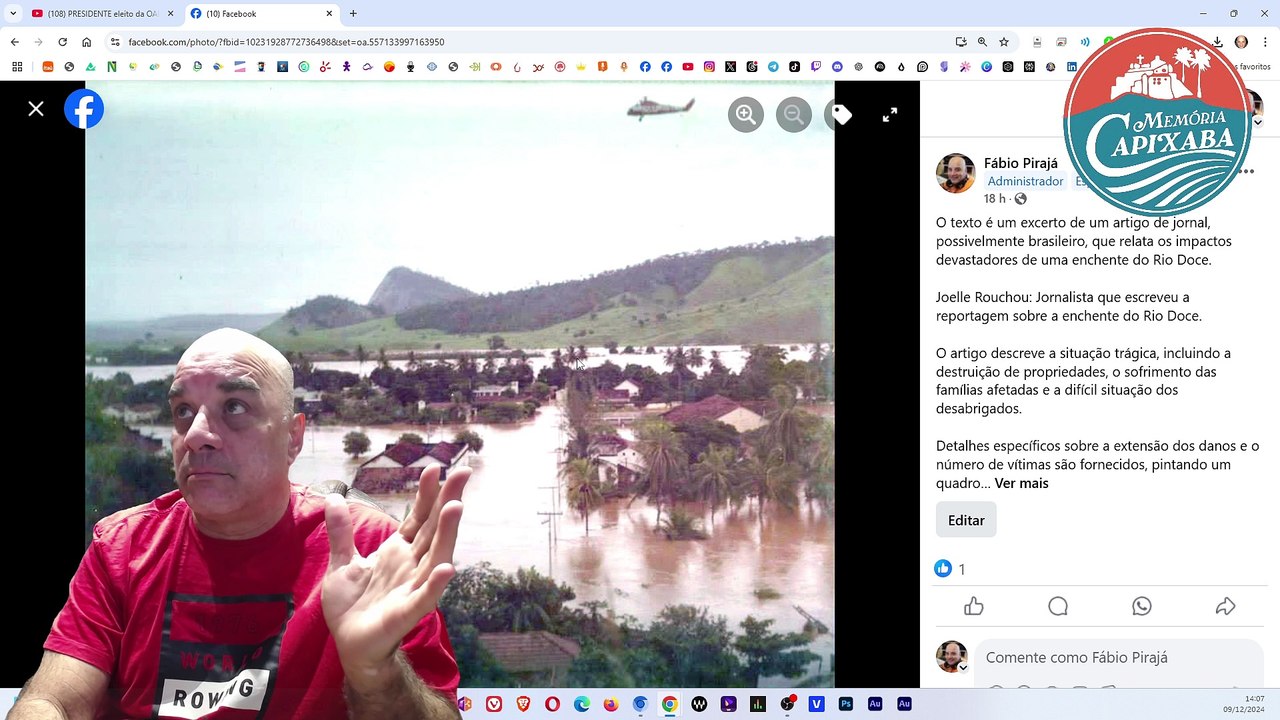Open the Telegram bookmark
The height and width of the screenshot is (720, 1280).
[x=773, y=67]
